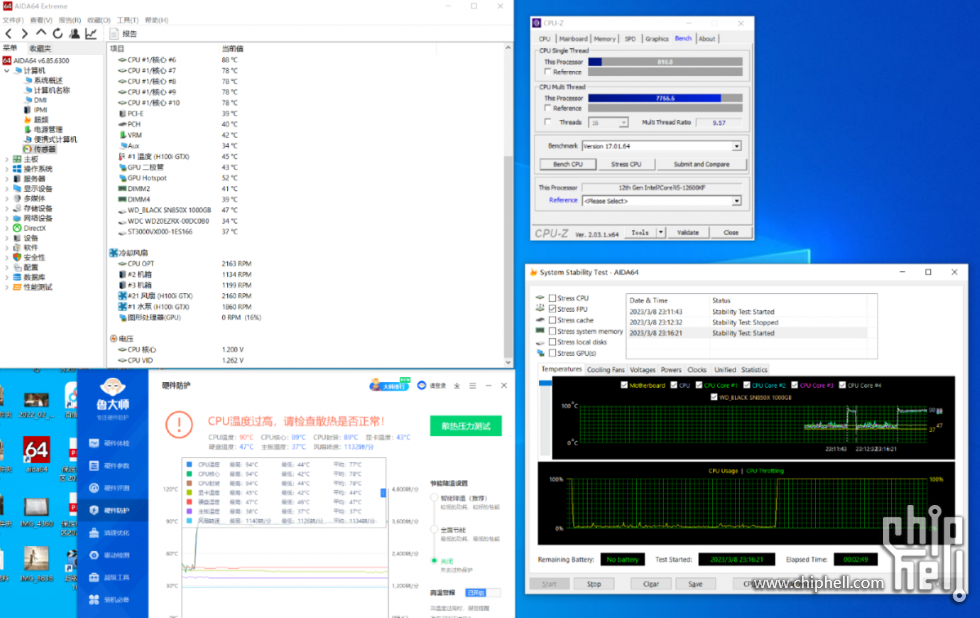Click Save button in Stability Test
The image size is (980, 618).
[x=695, y=584]
